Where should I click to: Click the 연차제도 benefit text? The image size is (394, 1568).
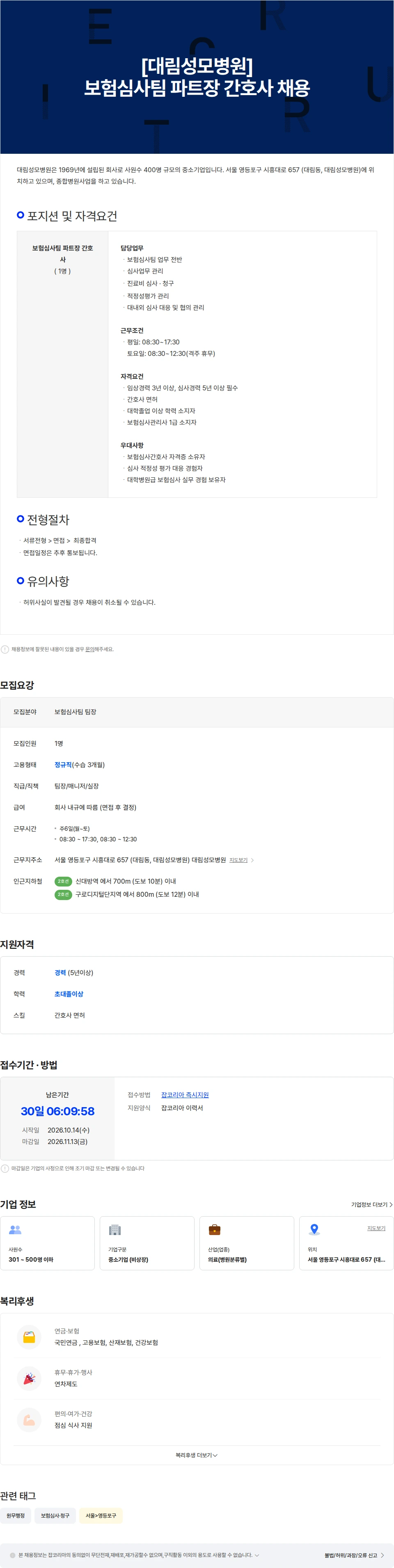point(66,1384)
